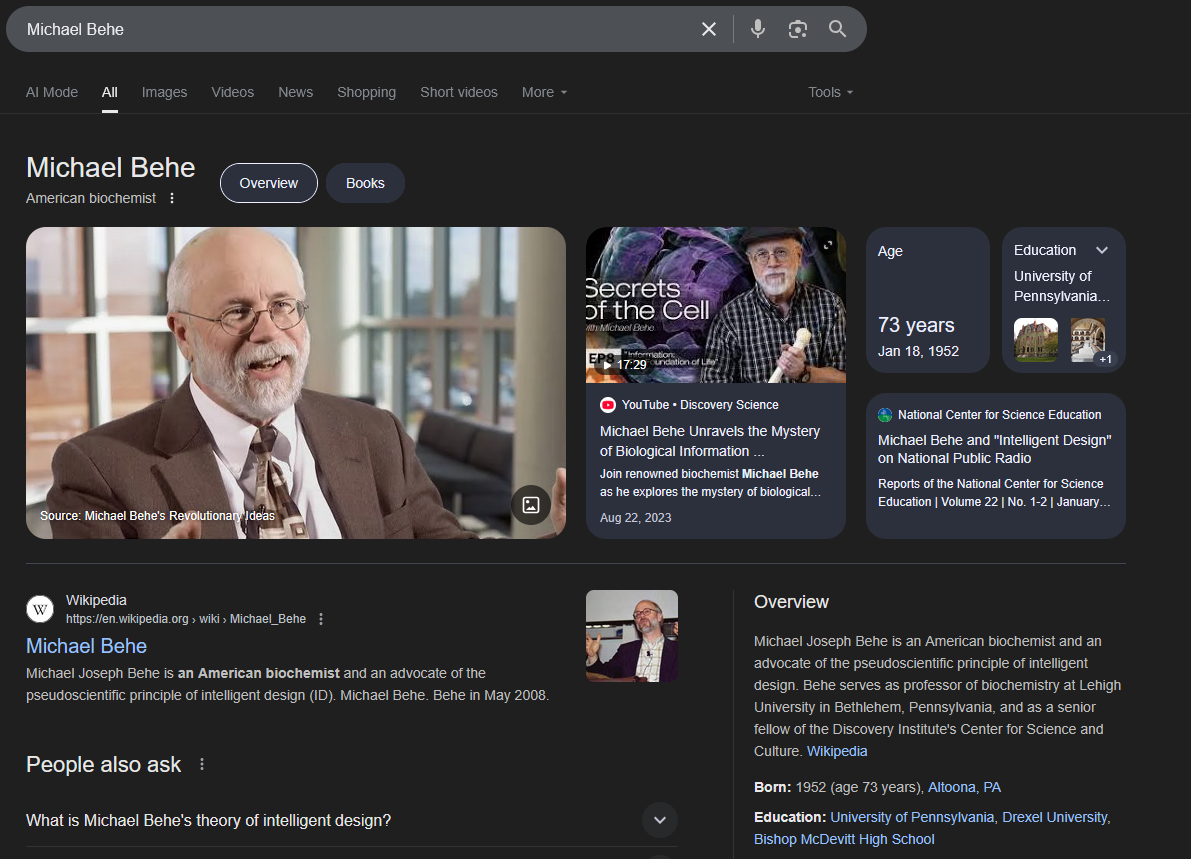Switch to AI Mode tab
Viewport: 1191px width, 859px height.
pos(52,92)
